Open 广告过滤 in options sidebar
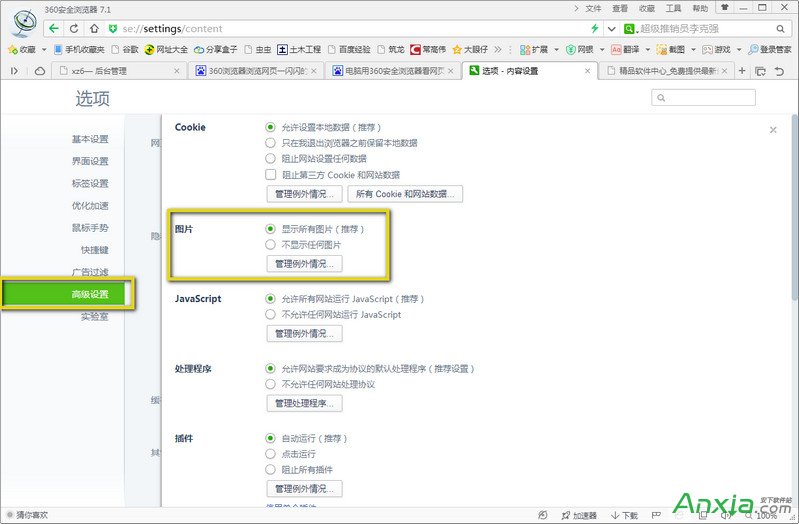799x524 pixels. tap(90, 272)
